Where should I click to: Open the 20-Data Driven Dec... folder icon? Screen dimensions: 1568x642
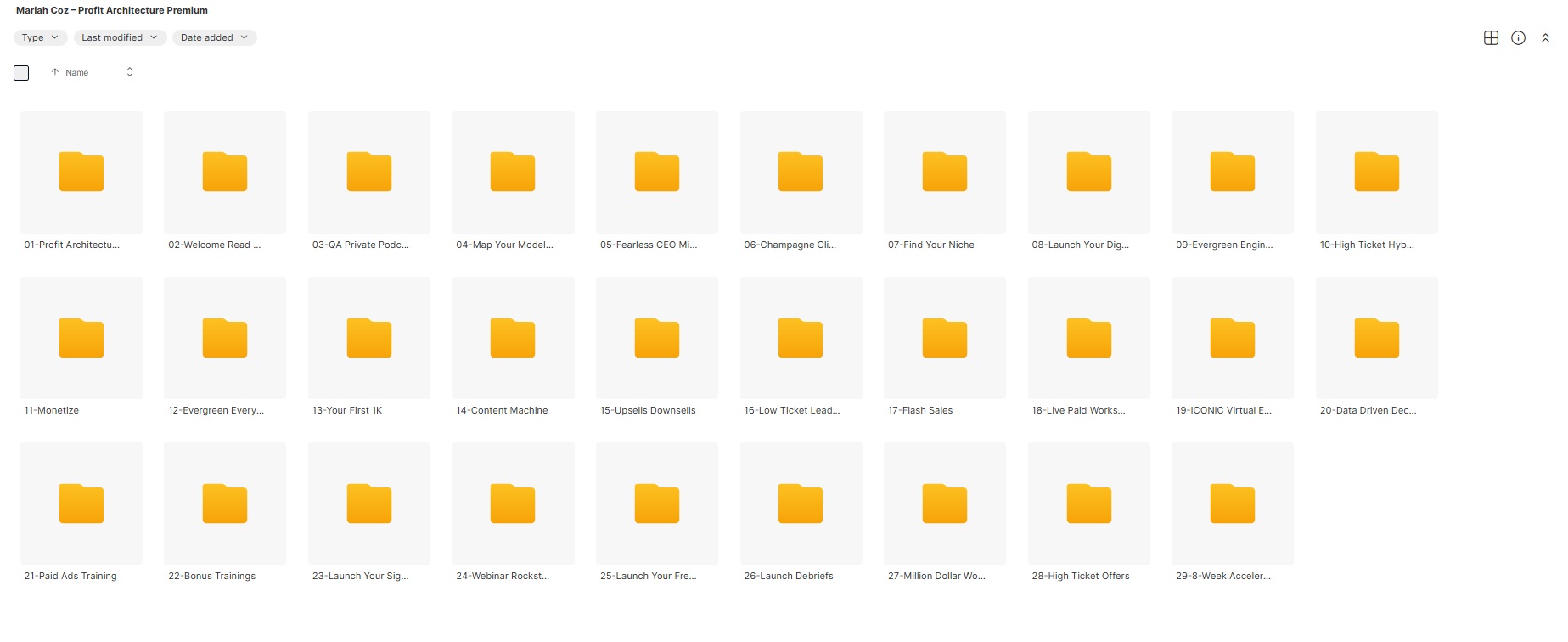(1377, 338)
